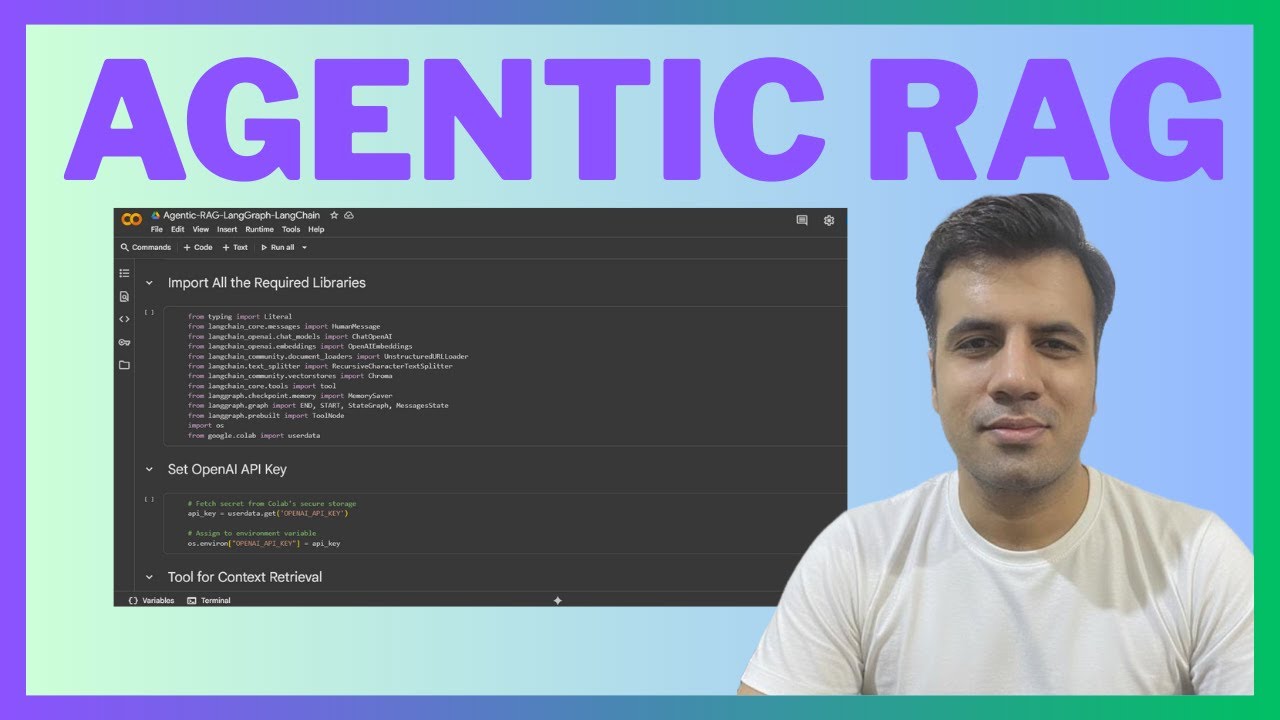Click the line importing MemorySaver
Viewport: 1280px width, 720px height.
click(290, 396)
